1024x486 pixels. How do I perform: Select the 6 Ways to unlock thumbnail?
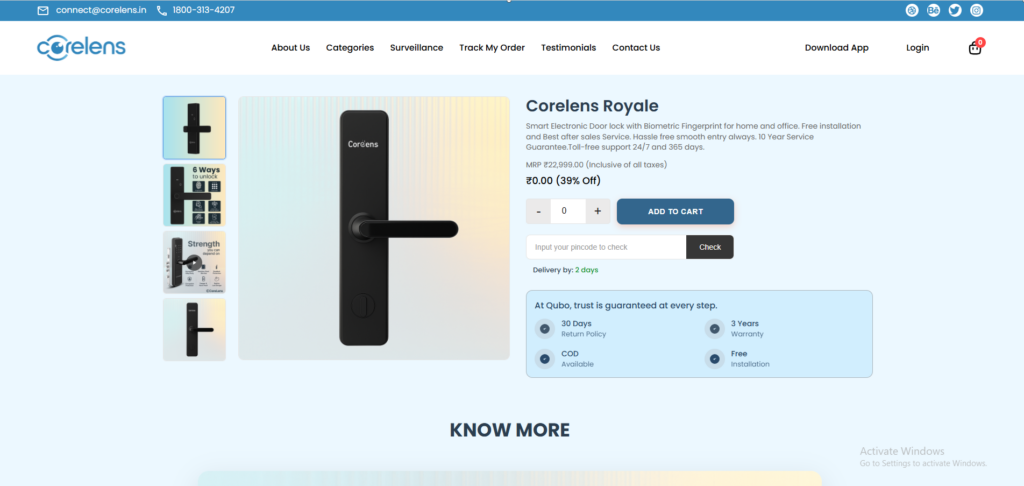pyautogui.click(x=194, y=195)
